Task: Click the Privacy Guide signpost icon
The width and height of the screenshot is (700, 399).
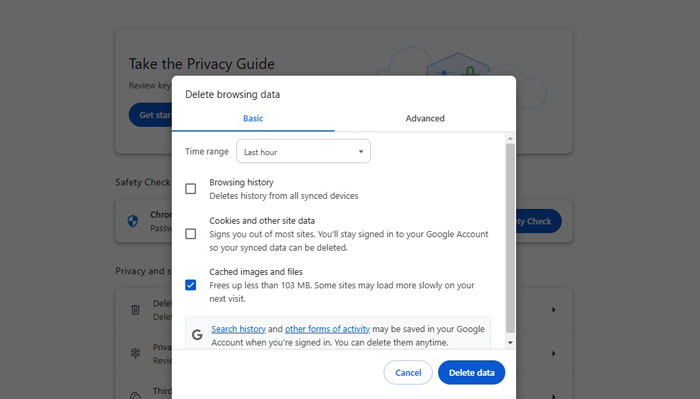Action: (135, 353)
